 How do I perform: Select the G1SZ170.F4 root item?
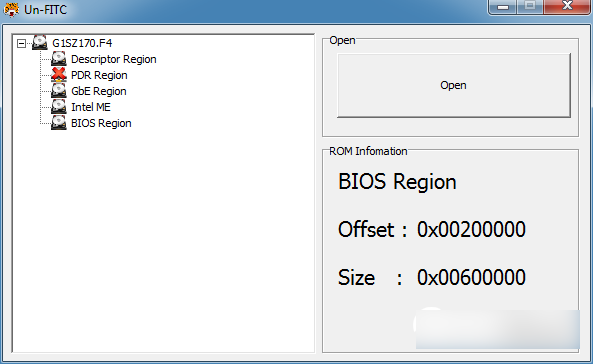point(82,43)
